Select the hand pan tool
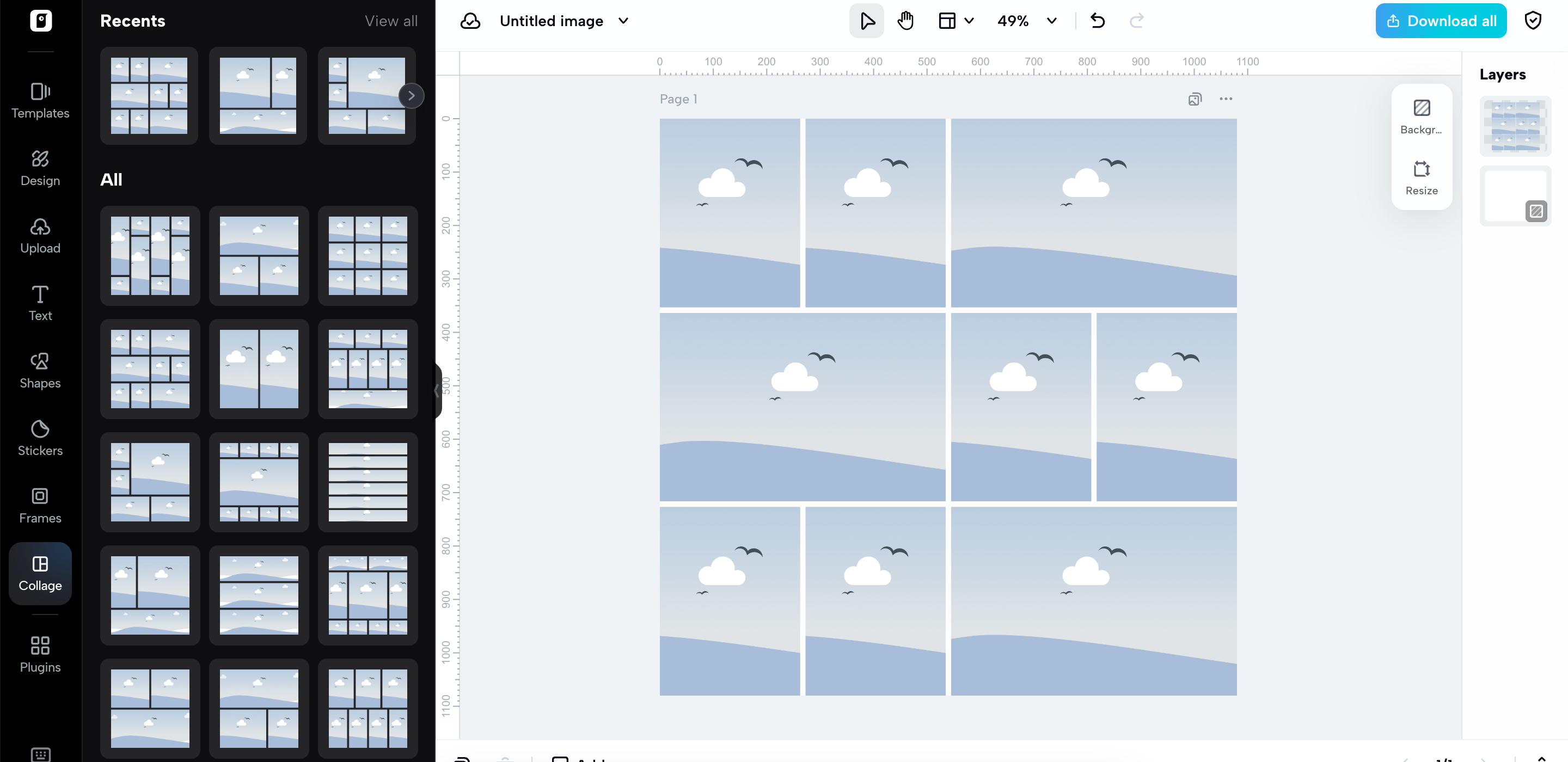This screenshot has height=762, width=1568. click(905, 21)
